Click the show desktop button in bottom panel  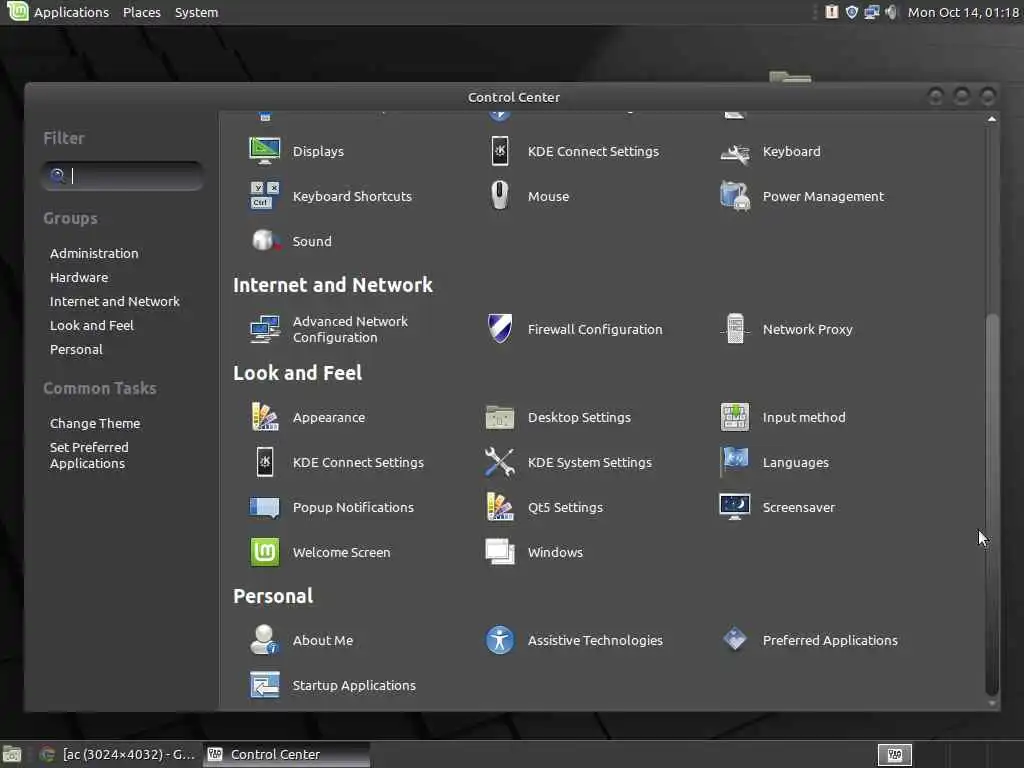point(12,755)
